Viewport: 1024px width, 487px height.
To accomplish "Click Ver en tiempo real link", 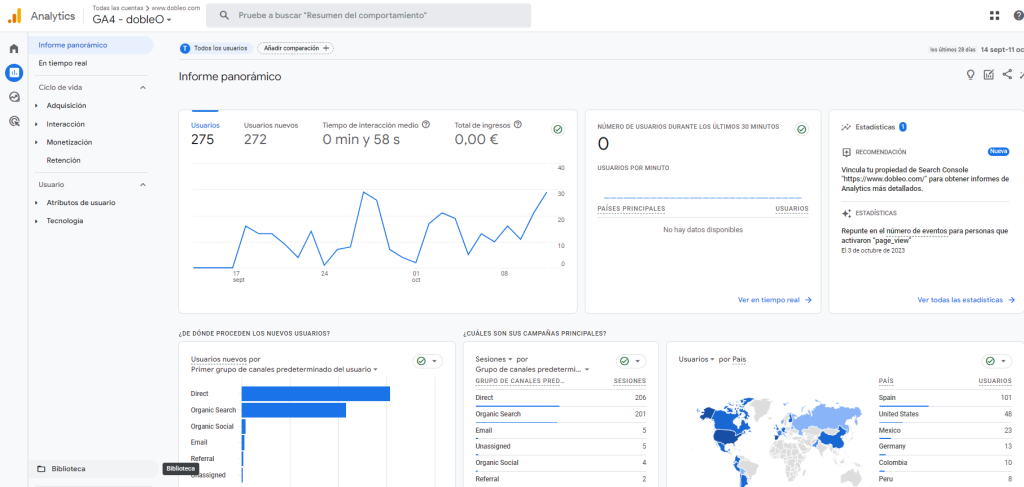I will pyautogui.click(x=774, y=299).
